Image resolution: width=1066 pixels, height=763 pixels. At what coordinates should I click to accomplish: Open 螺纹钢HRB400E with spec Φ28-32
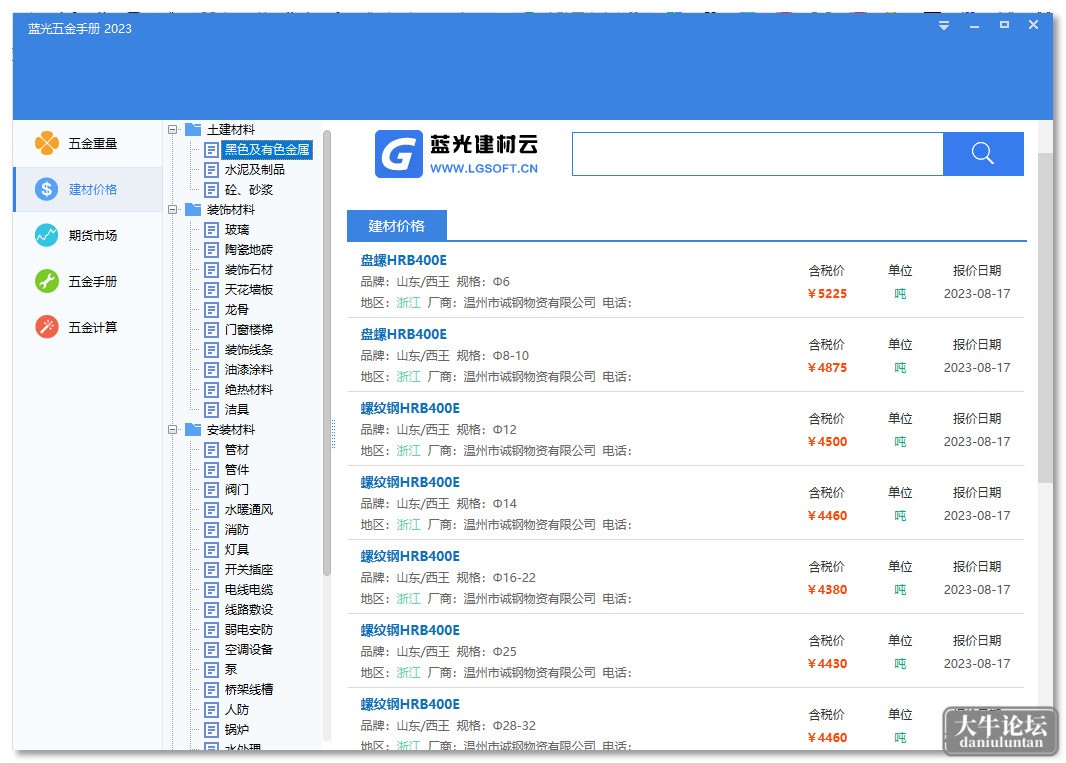pos(410,705)
